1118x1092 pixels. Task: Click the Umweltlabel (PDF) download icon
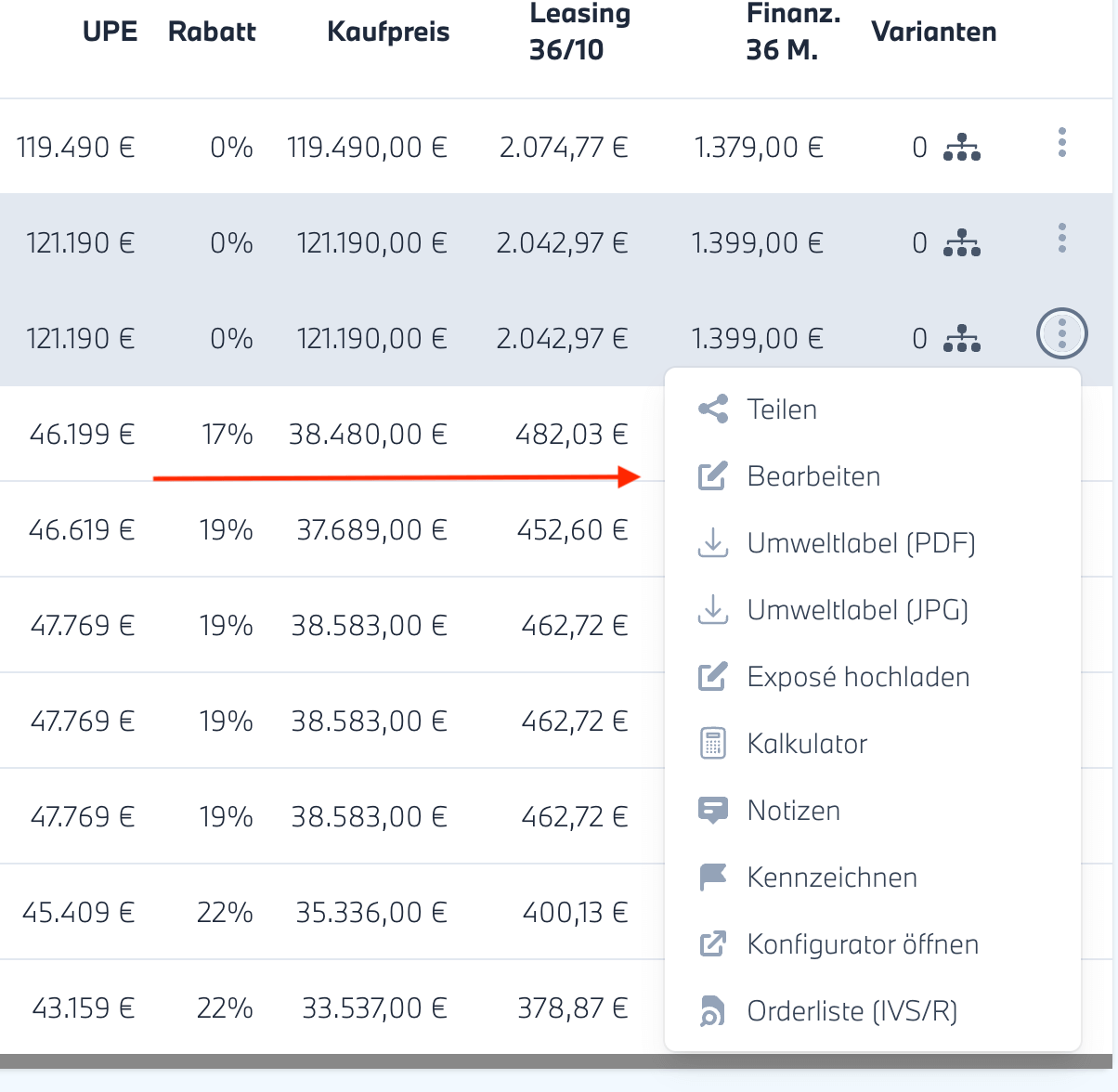pyautogui.click(x=712, y=543)
